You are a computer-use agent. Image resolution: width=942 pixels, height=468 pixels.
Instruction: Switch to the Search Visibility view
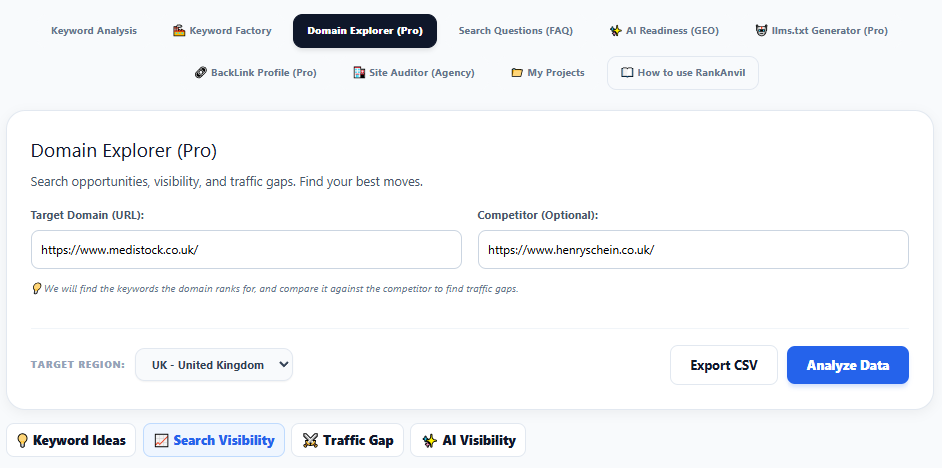tap(214, 440)
